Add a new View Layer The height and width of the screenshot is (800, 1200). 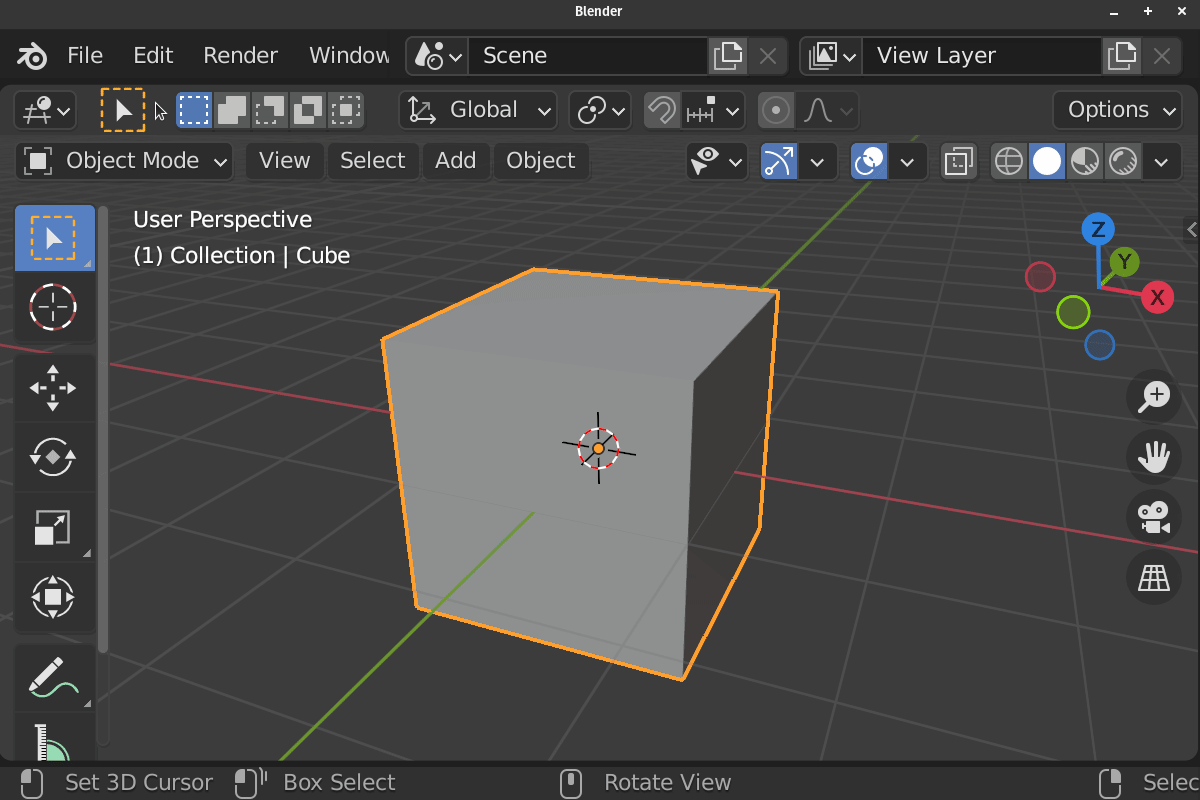click(x=1122, y=56)
